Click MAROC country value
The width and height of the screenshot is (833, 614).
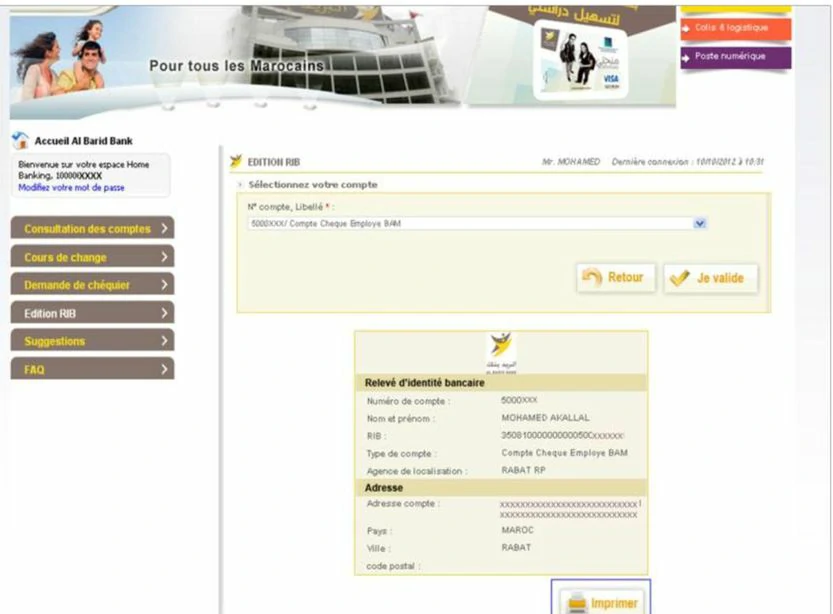517,530
